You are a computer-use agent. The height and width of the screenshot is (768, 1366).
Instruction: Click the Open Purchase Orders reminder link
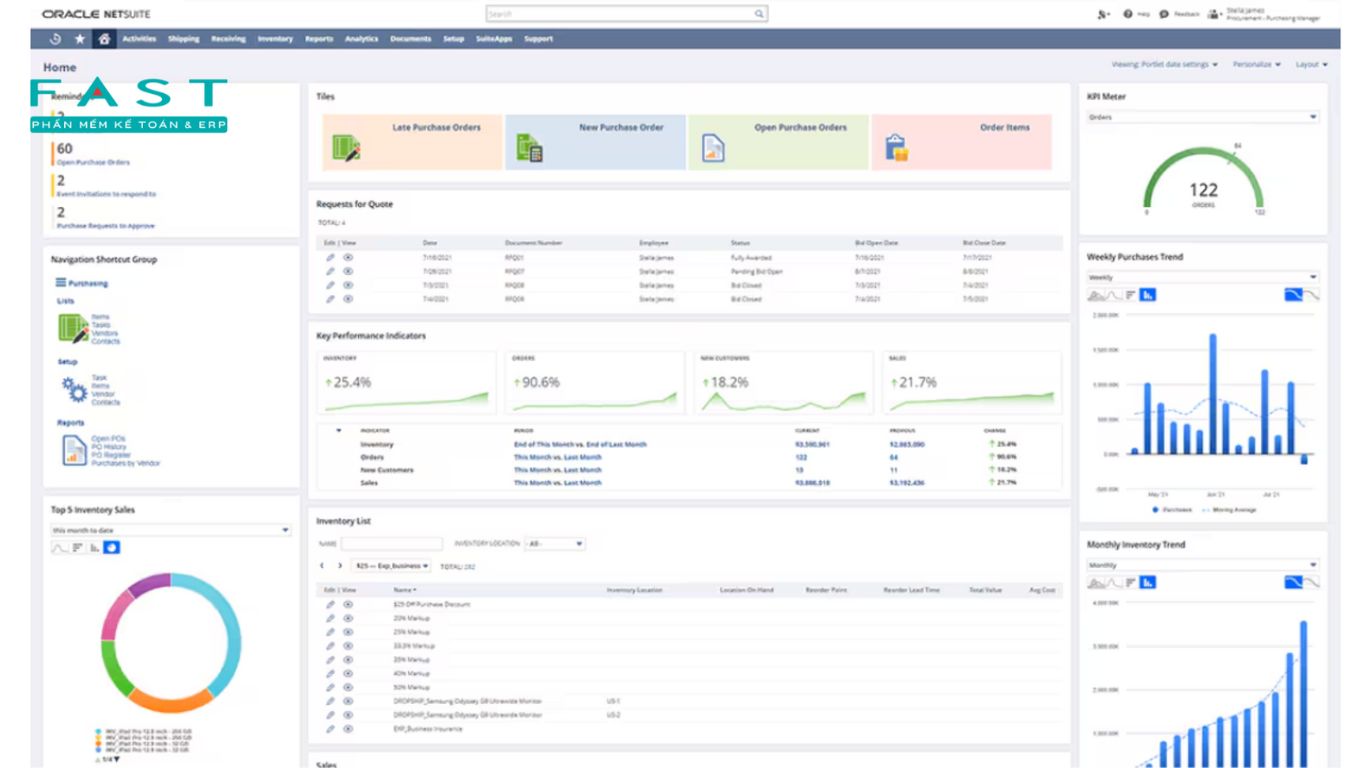coord(93,162)
